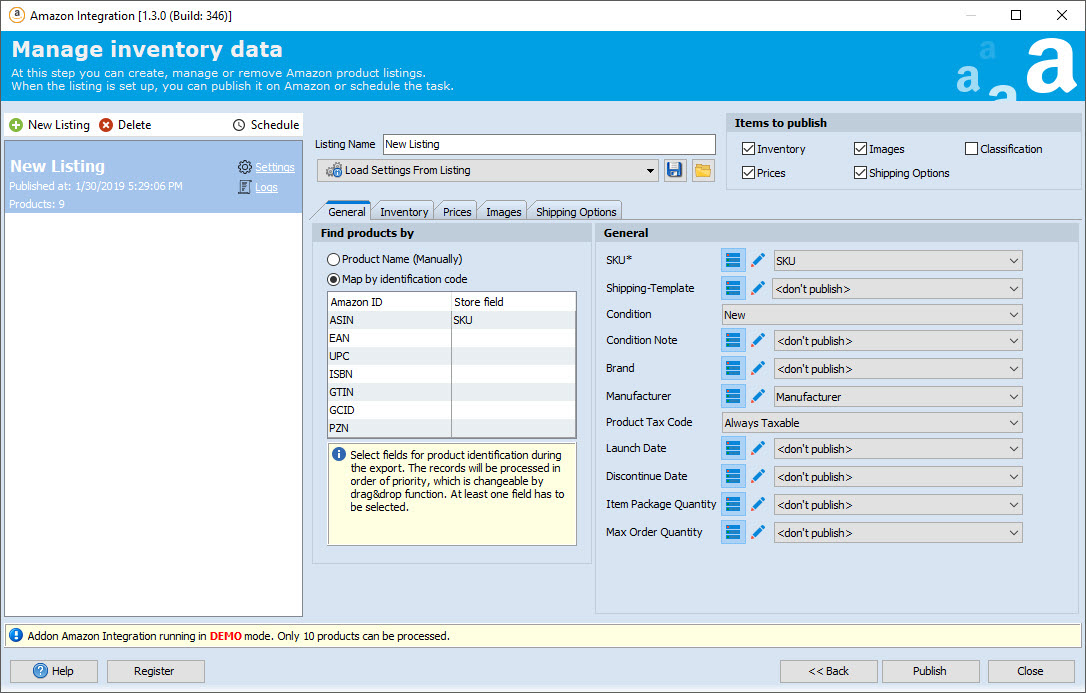Click list icon in Item Package Quantity row

tap(733, 504)
